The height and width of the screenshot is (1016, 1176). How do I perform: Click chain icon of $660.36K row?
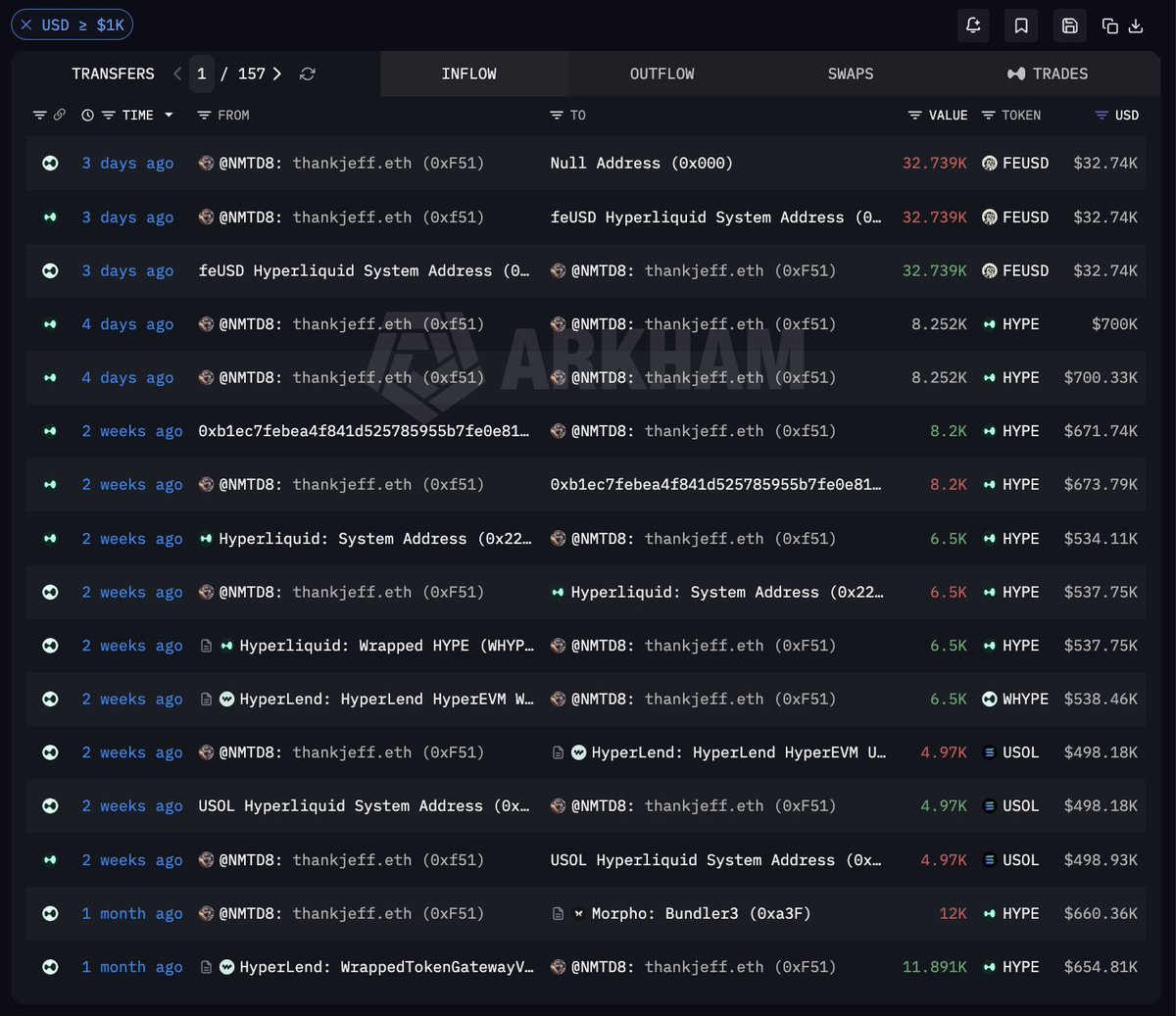pyautogui.click(x=50, y=913)
